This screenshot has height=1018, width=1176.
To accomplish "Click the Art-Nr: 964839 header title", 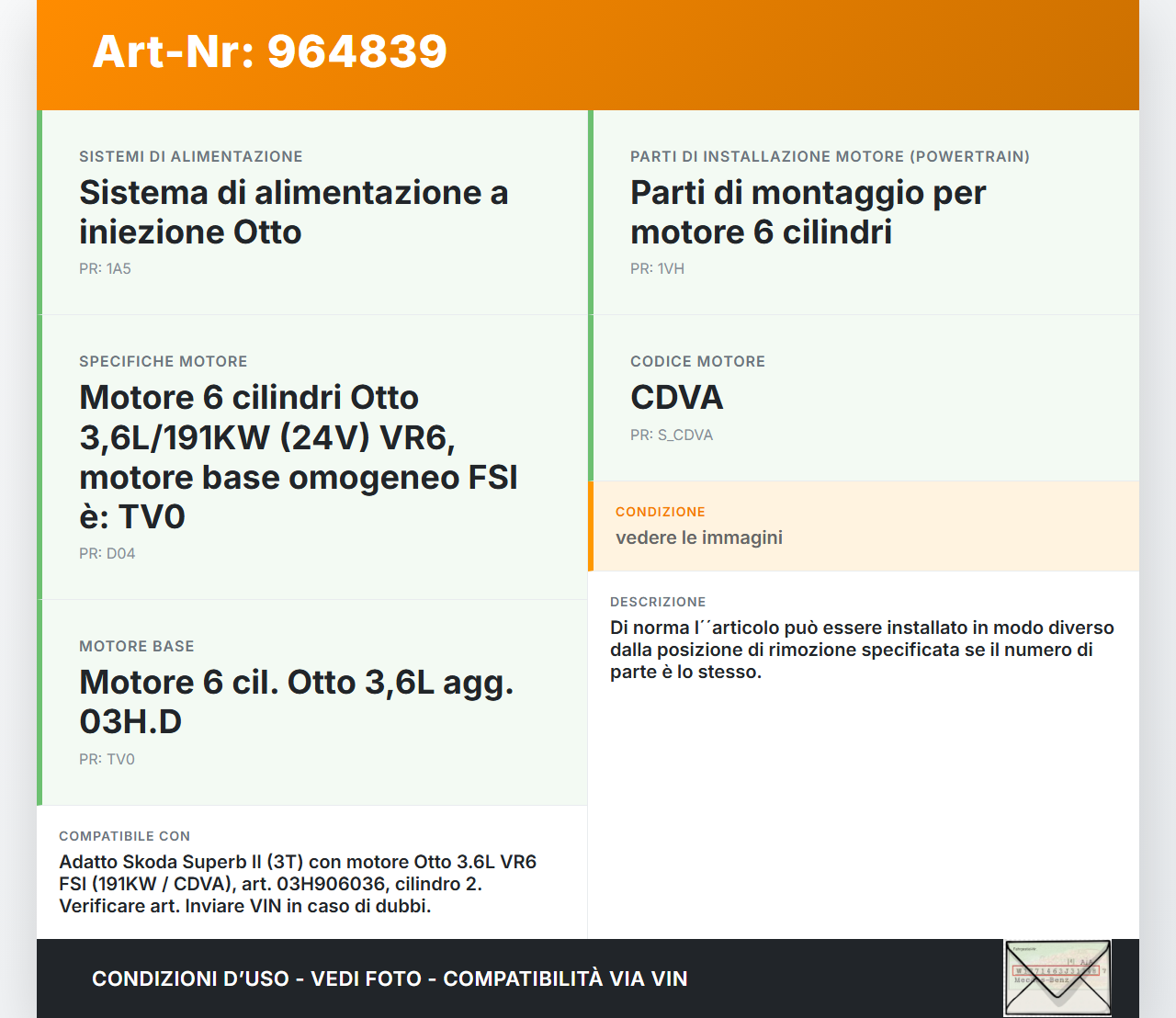I will click(x=269, y=51).
